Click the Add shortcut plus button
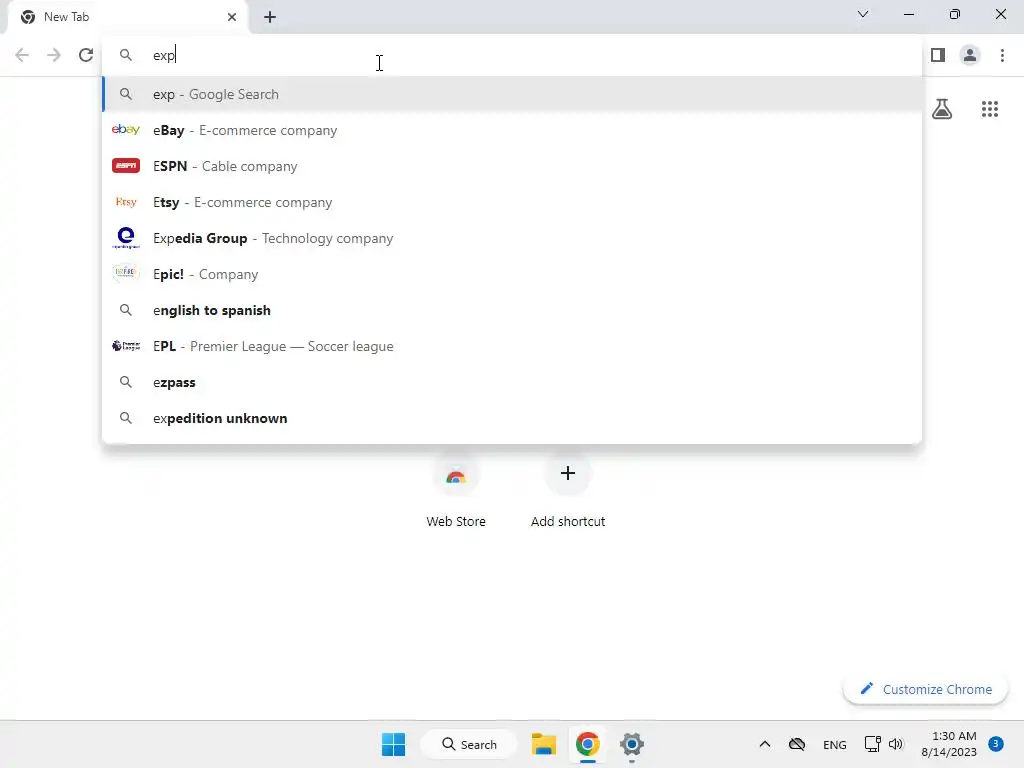This screenshot has height=768, width=1024. click(x=568, y=473)
